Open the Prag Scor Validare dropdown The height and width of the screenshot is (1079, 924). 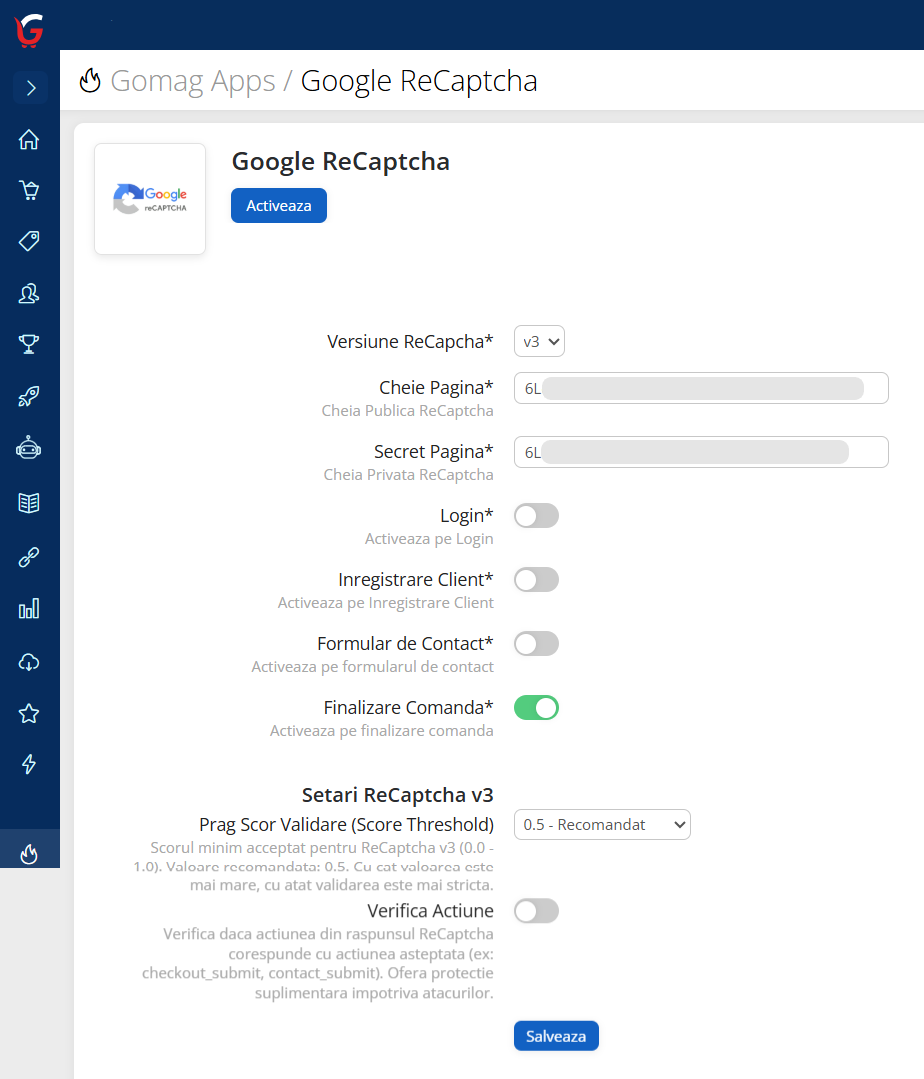(x=602, y=824)
